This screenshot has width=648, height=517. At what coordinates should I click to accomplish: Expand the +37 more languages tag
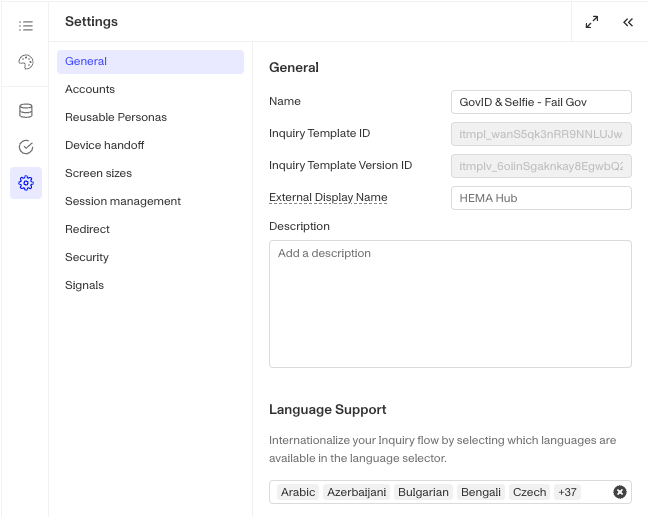coord(567,492)
